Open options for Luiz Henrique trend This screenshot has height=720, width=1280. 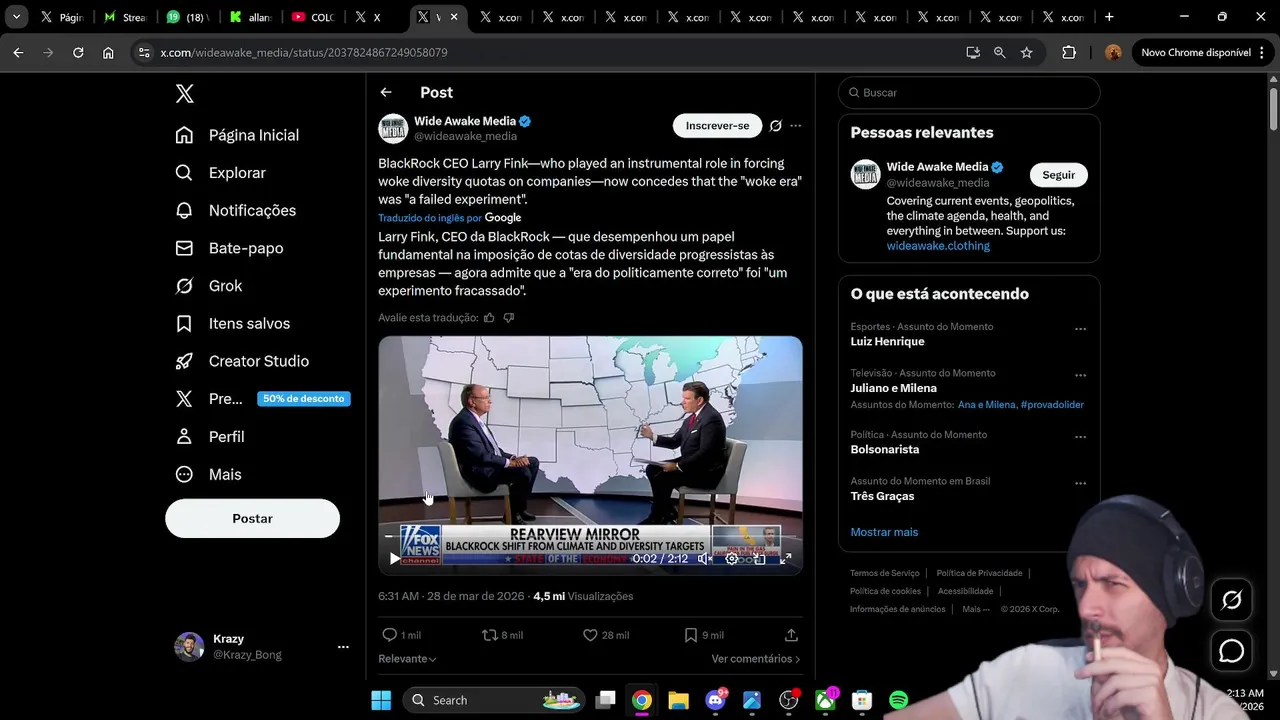coord(1080,329)
